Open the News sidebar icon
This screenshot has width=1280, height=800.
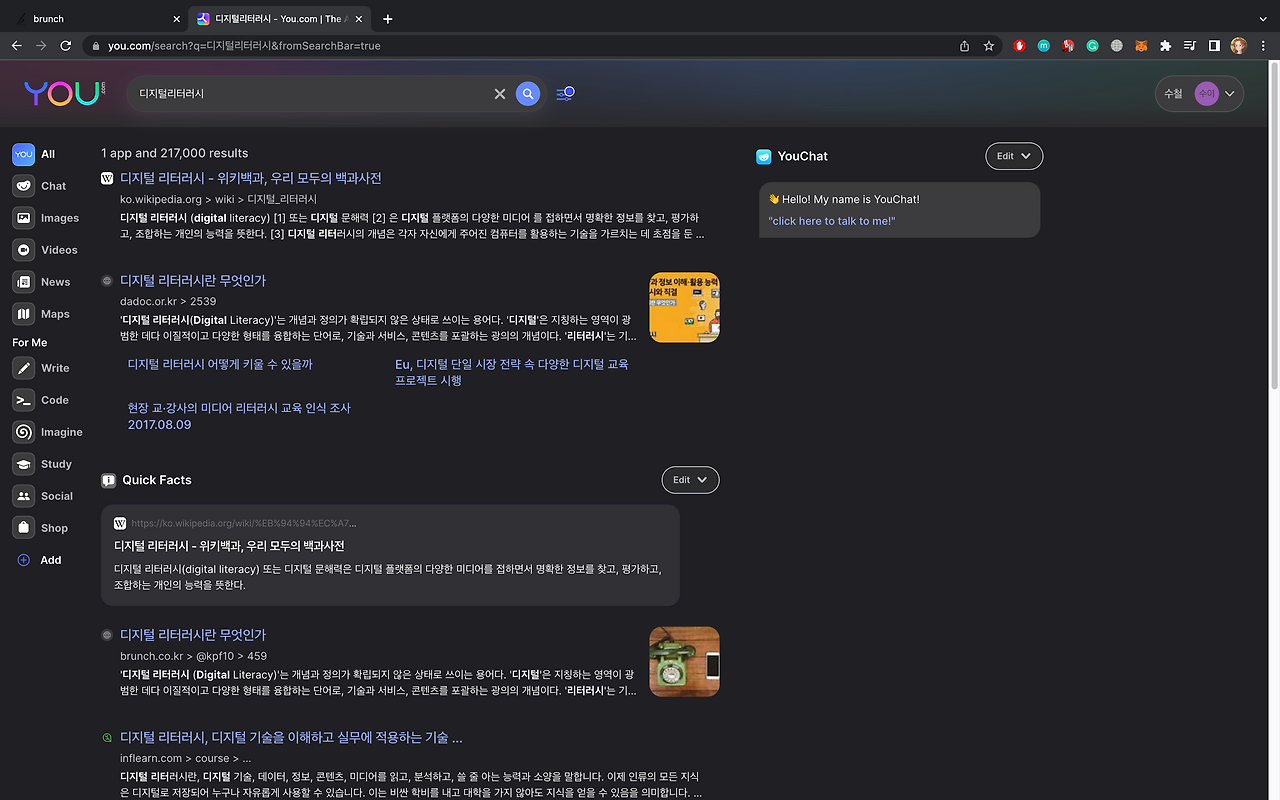[23, 282]
